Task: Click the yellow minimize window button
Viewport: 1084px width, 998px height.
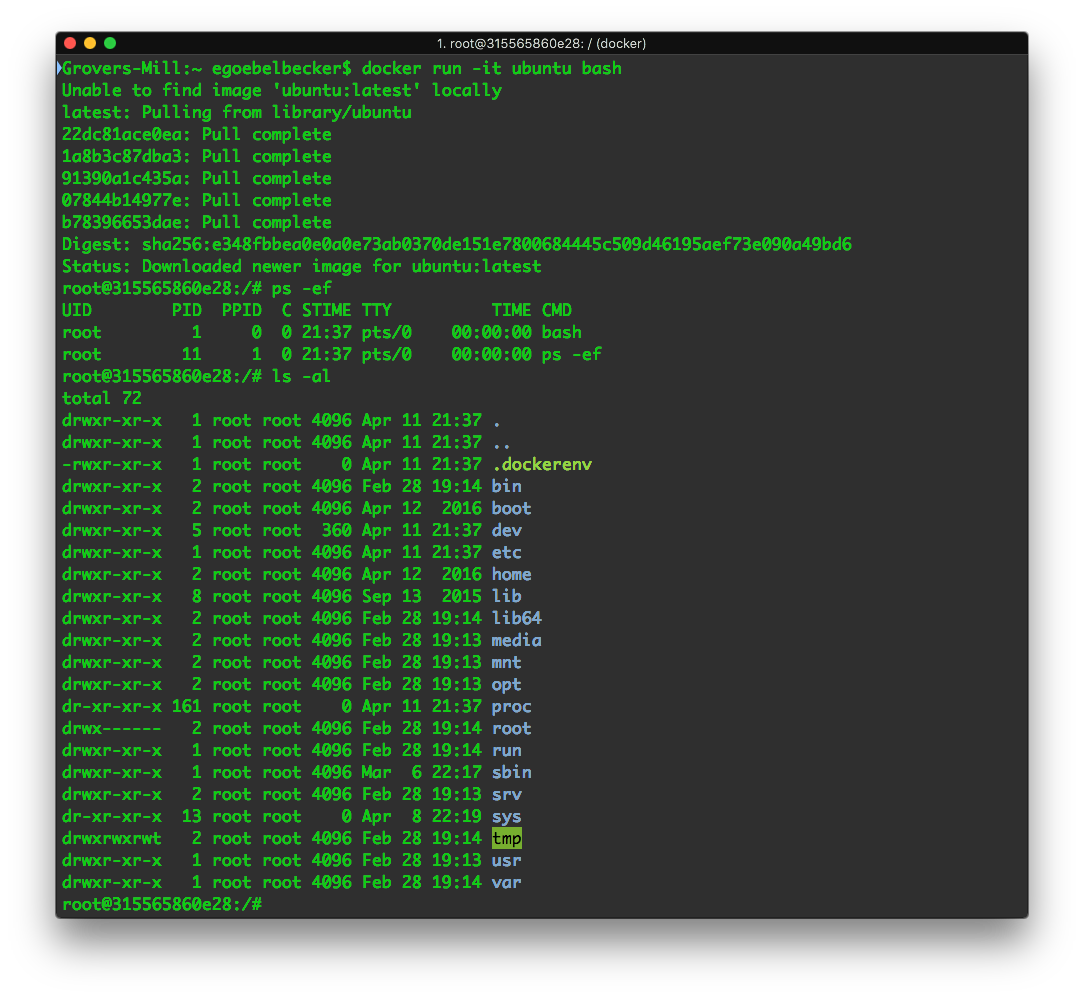Action: (x=90, y=43)
